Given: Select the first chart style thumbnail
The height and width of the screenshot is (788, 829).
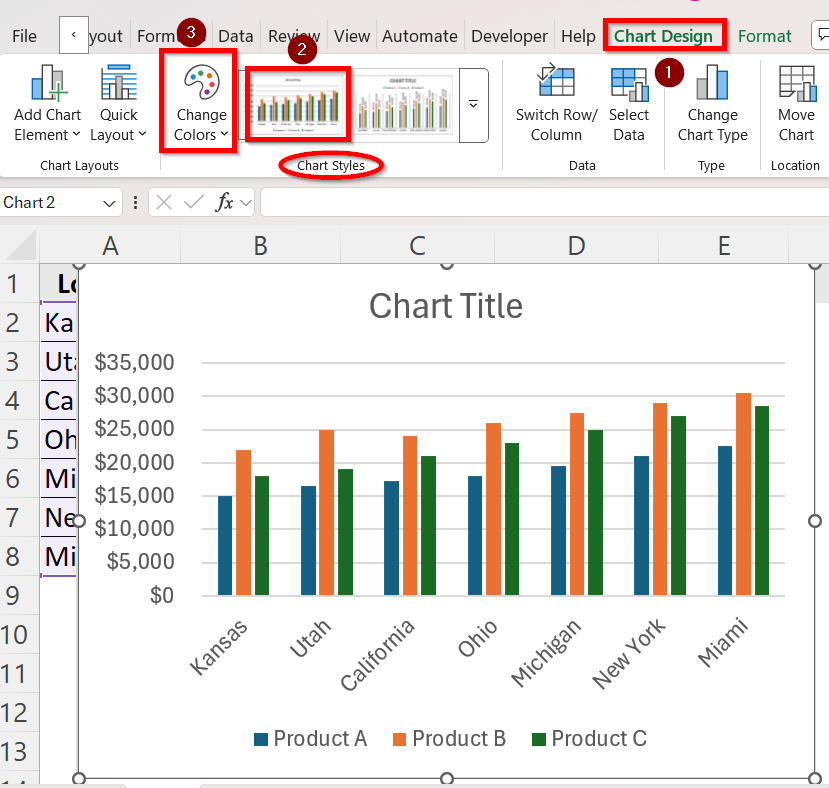Looking at the screenshot, I should point(298,104).
